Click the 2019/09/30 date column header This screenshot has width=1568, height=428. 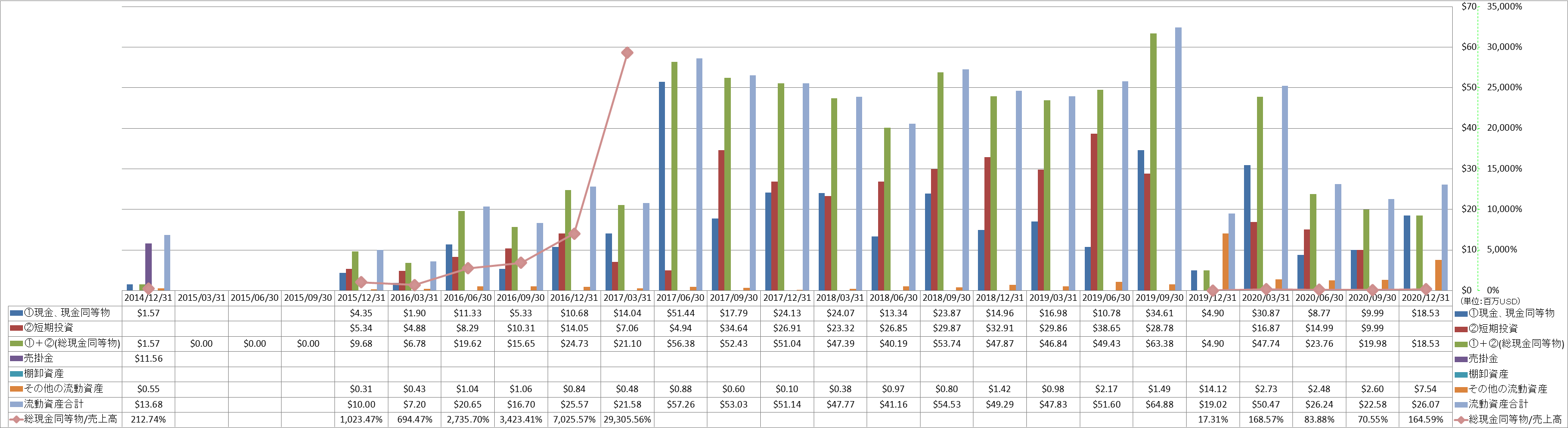coord(1160,298)
